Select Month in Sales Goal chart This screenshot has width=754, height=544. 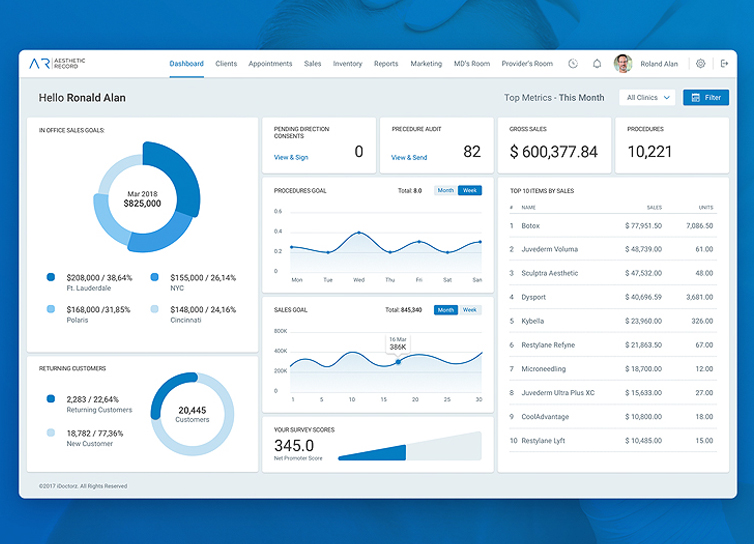click(446, 310)
